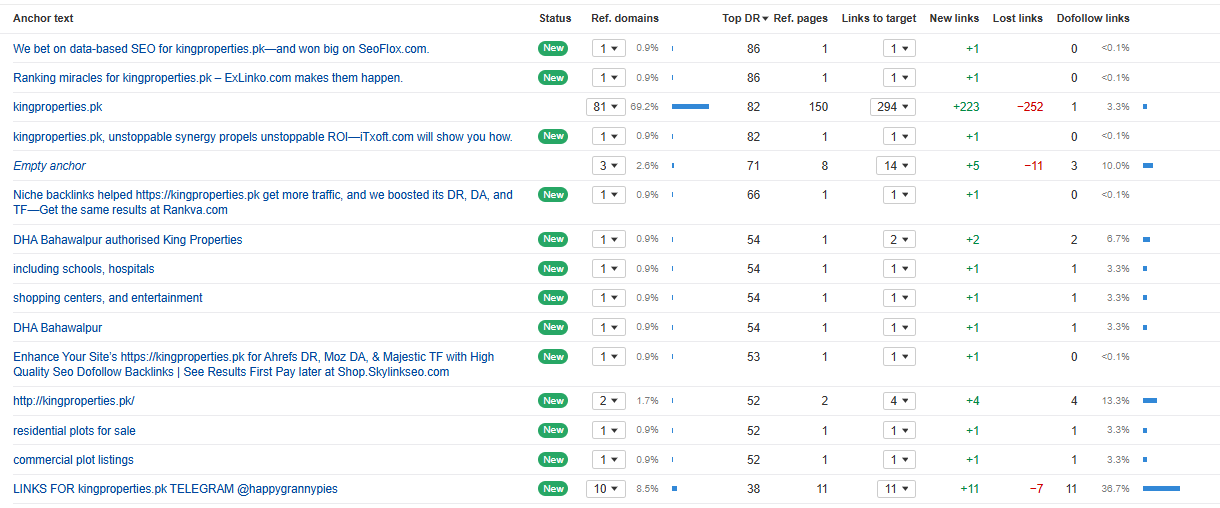Image resolution: width=1220 pixels, height=508 pixels.
Task: Click the +223 new links value
Action: pyautogui.click(x=966, y=107)
